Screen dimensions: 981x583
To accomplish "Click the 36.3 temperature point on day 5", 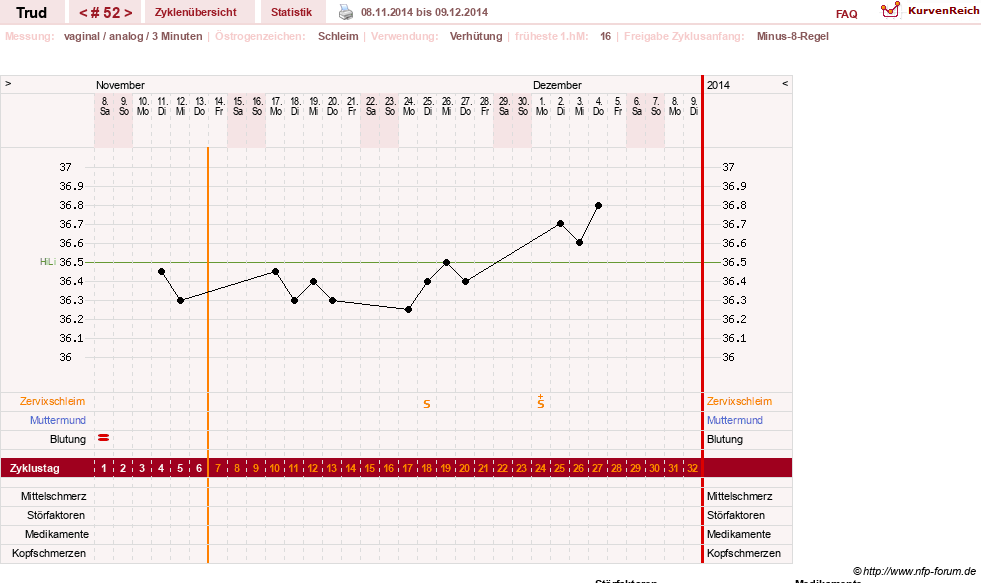I will (x=180, y=300).
